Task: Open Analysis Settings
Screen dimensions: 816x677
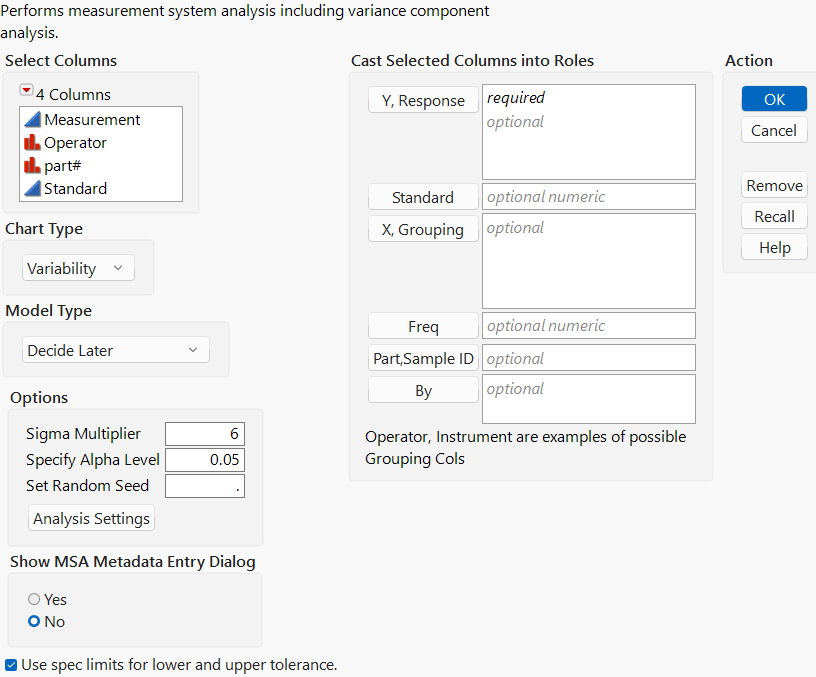Action: [x=91, y=519]
